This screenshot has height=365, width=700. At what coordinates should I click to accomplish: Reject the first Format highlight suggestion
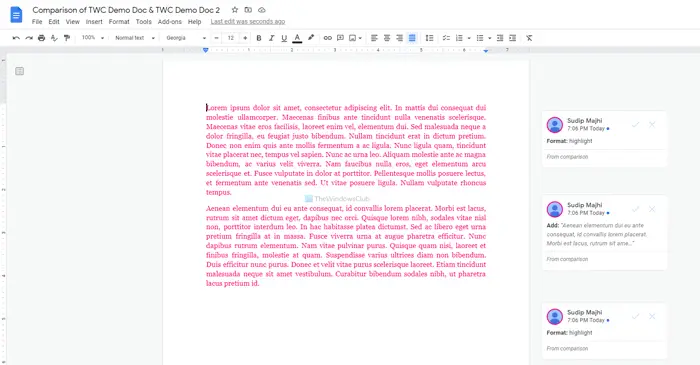652,124
